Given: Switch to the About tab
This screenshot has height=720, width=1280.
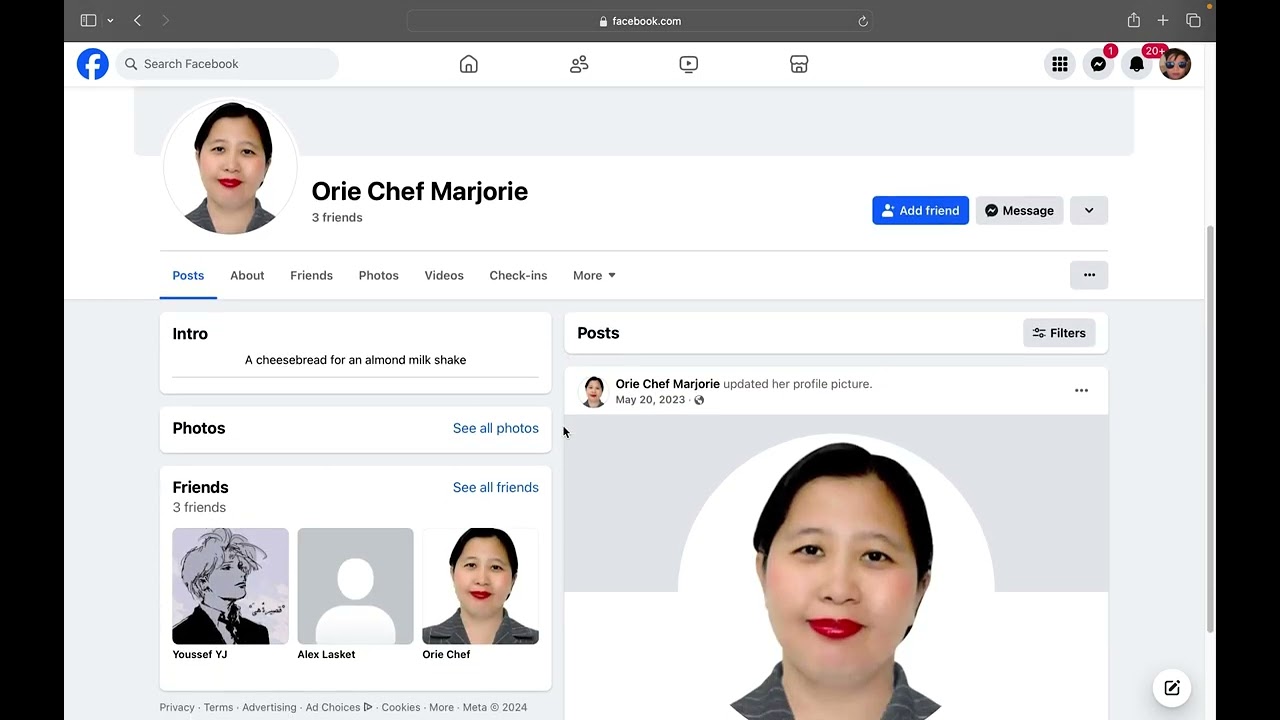Looking at the screenshot, I should 247,275.
